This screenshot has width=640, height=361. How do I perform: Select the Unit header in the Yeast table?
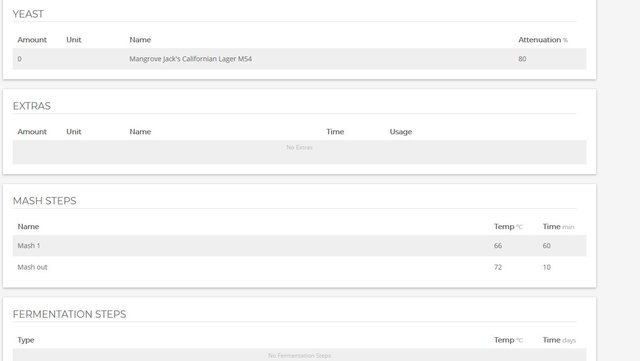point(74,40)
